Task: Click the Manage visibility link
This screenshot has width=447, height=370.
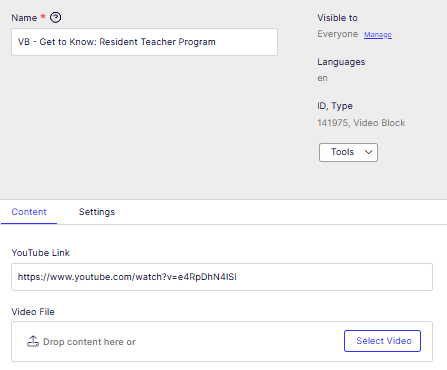Action: pos(378,35)
